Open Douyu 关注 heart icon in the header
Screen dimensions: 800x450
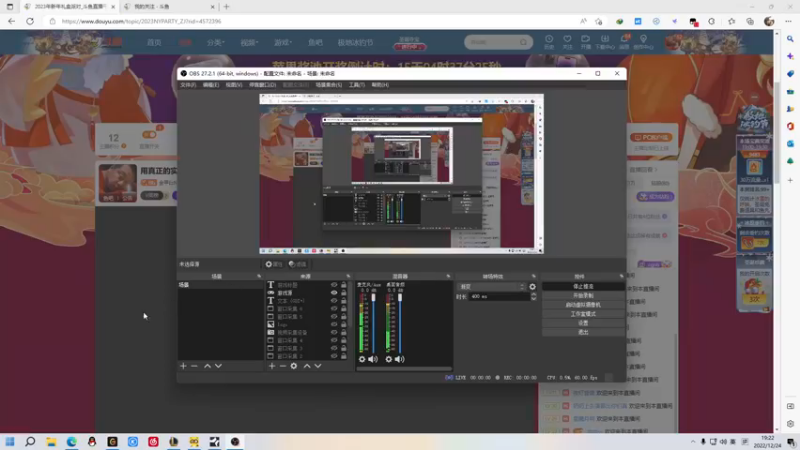[x=567, y=39]
